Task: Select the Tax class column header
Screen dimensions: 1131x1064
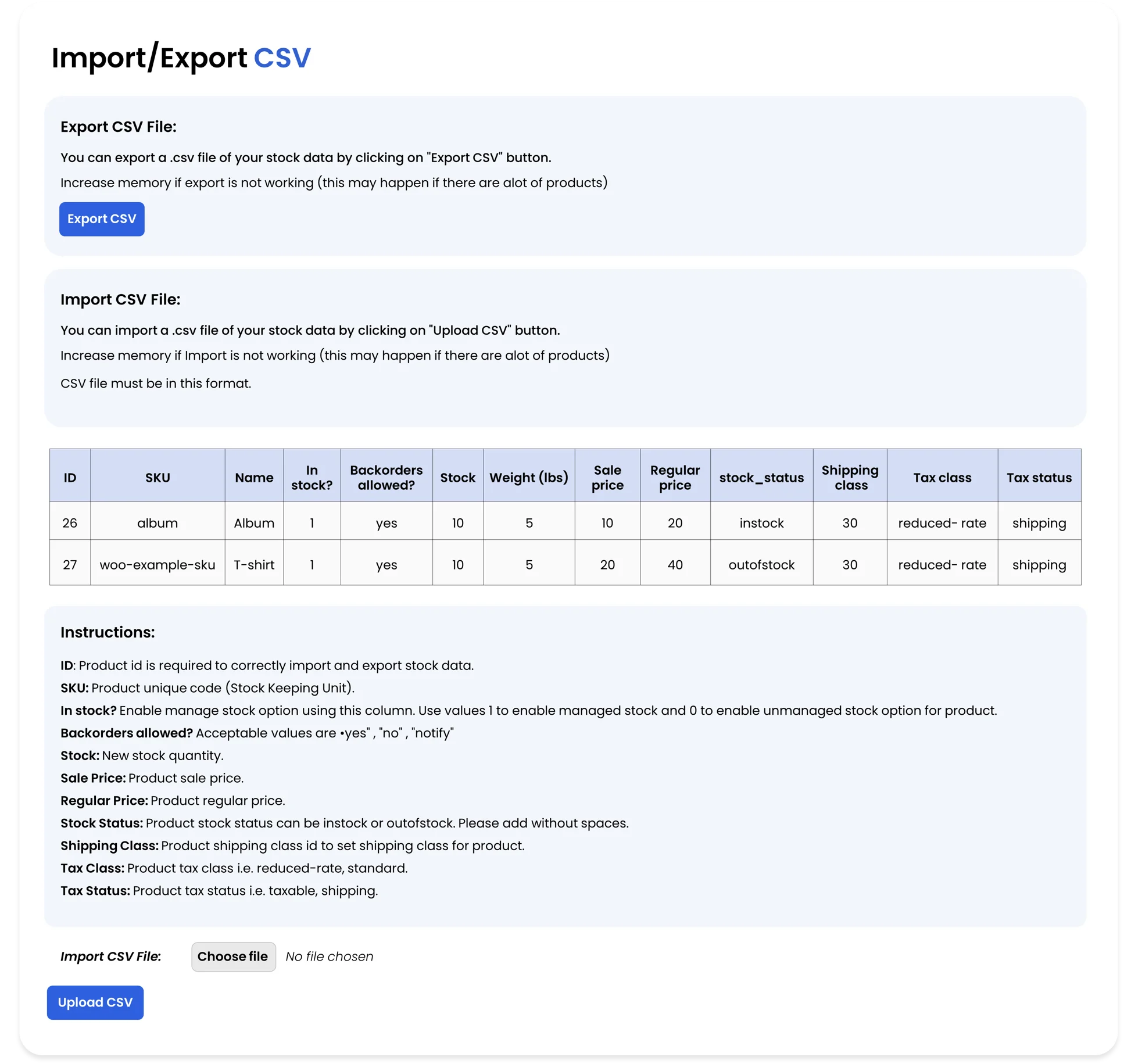Action: pyautogui.click(x=942, y=478)
